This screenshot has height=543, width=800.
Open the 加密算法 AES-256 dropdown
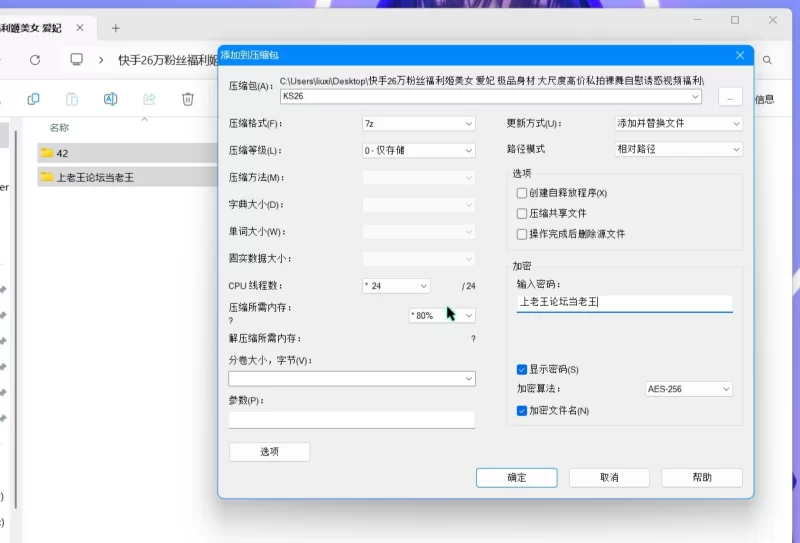(x=688, y=389)
